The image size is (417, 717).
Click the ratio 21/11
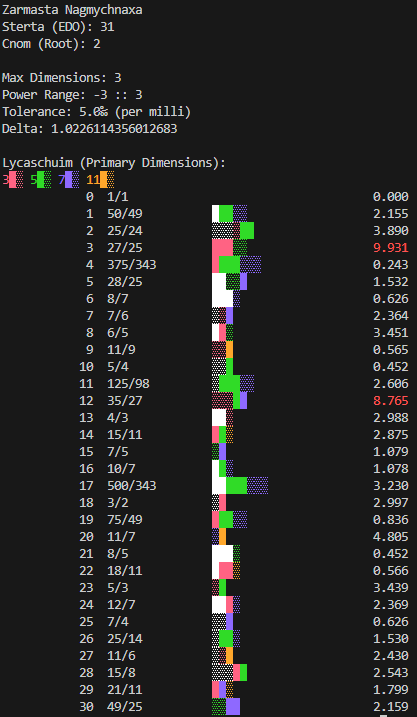125,690
